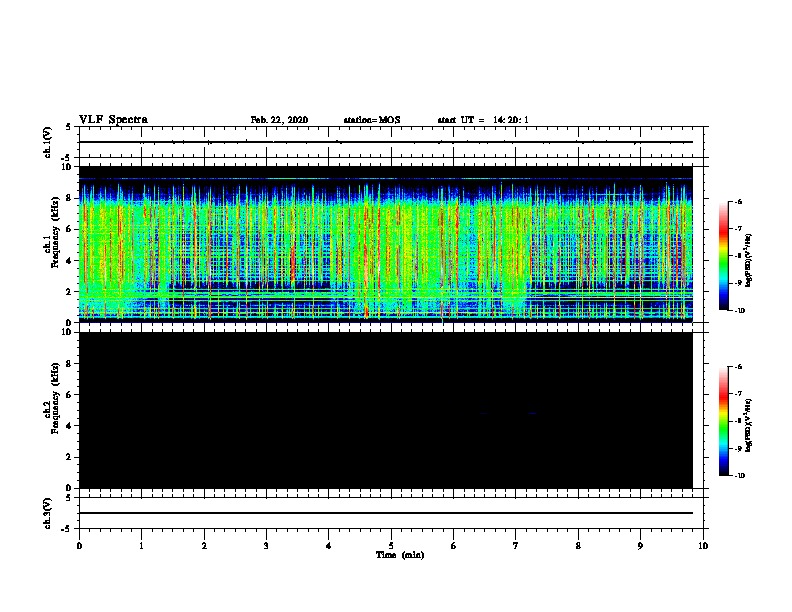792x612 pixels.
Task: Click the "station=MOS" header text
Action: coord(372,120)
